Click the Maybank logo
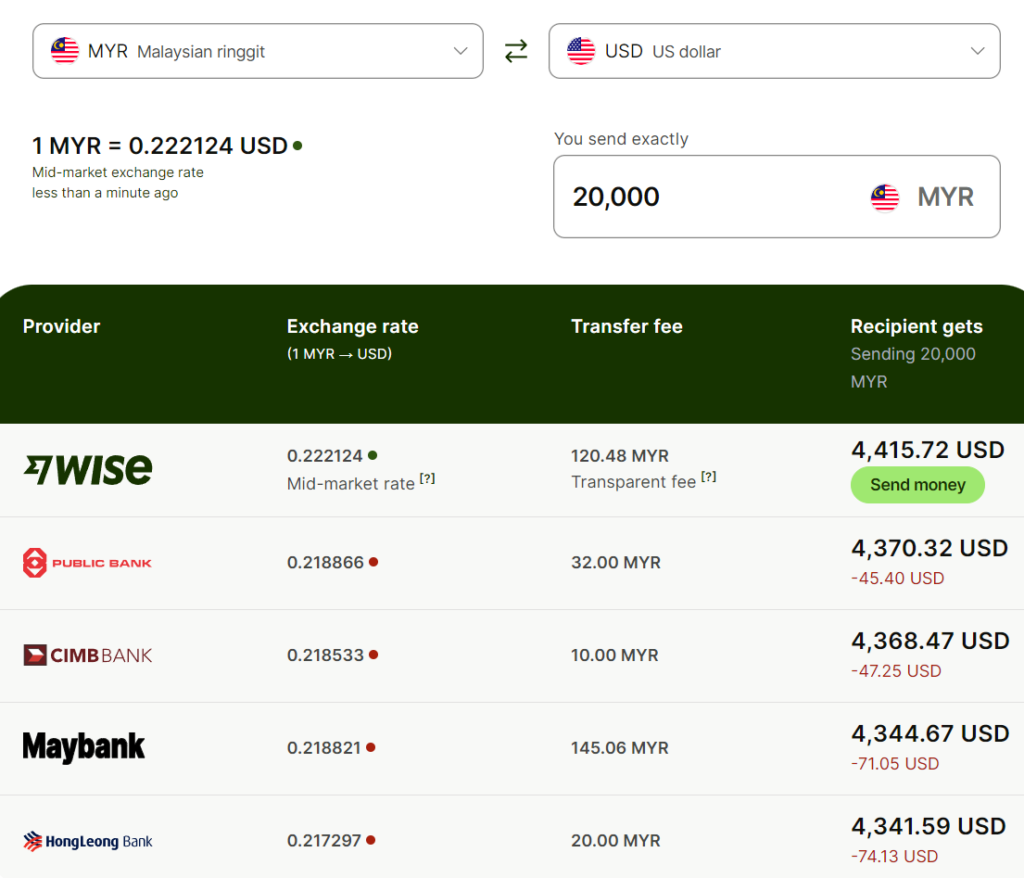1024x878 pixels. click(84, 747)
